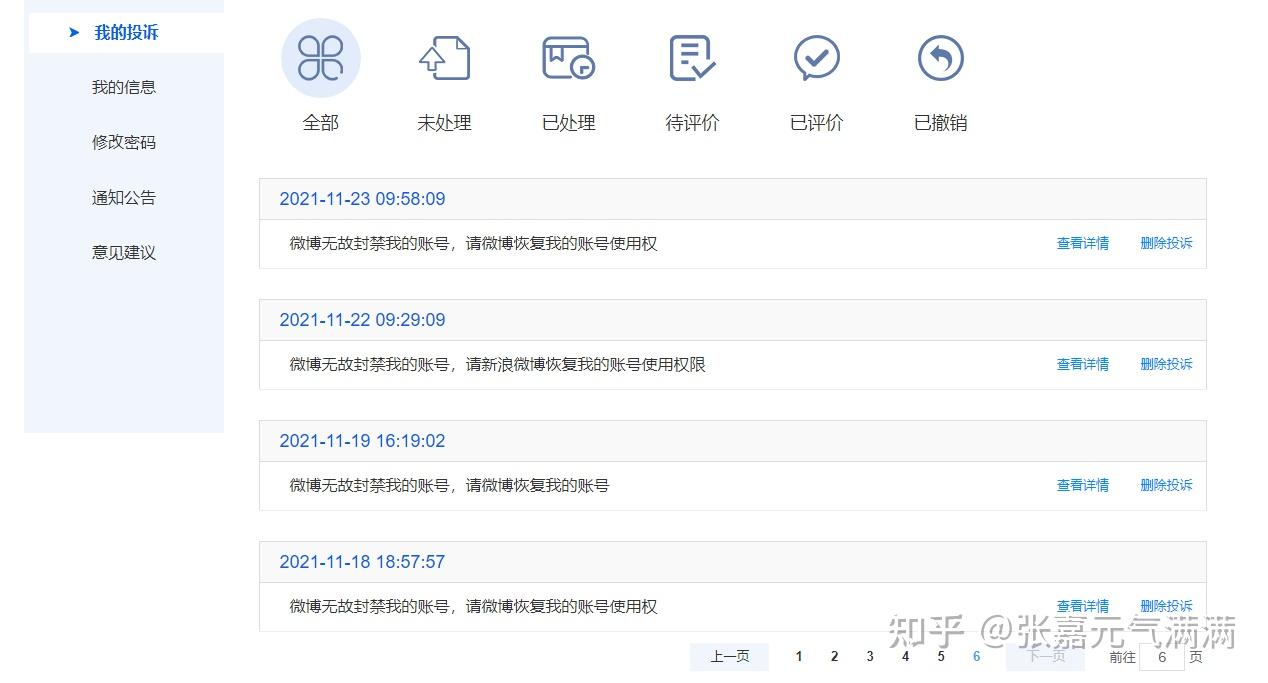Delete the 2021-11-22 complaint
Screen dimensions: 1268x683
pos(1167,364)
